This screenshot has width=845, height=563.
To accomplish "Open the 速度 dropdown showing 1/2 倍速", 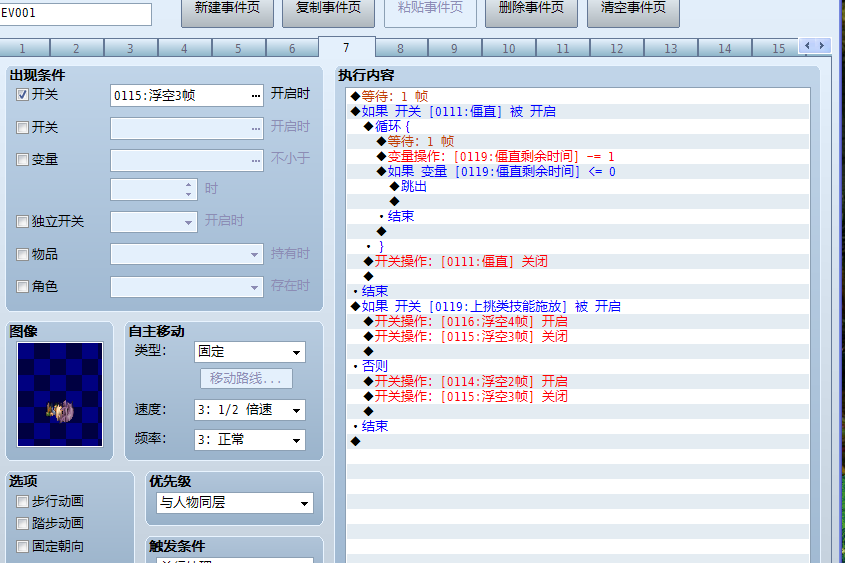I will [250, 410].
